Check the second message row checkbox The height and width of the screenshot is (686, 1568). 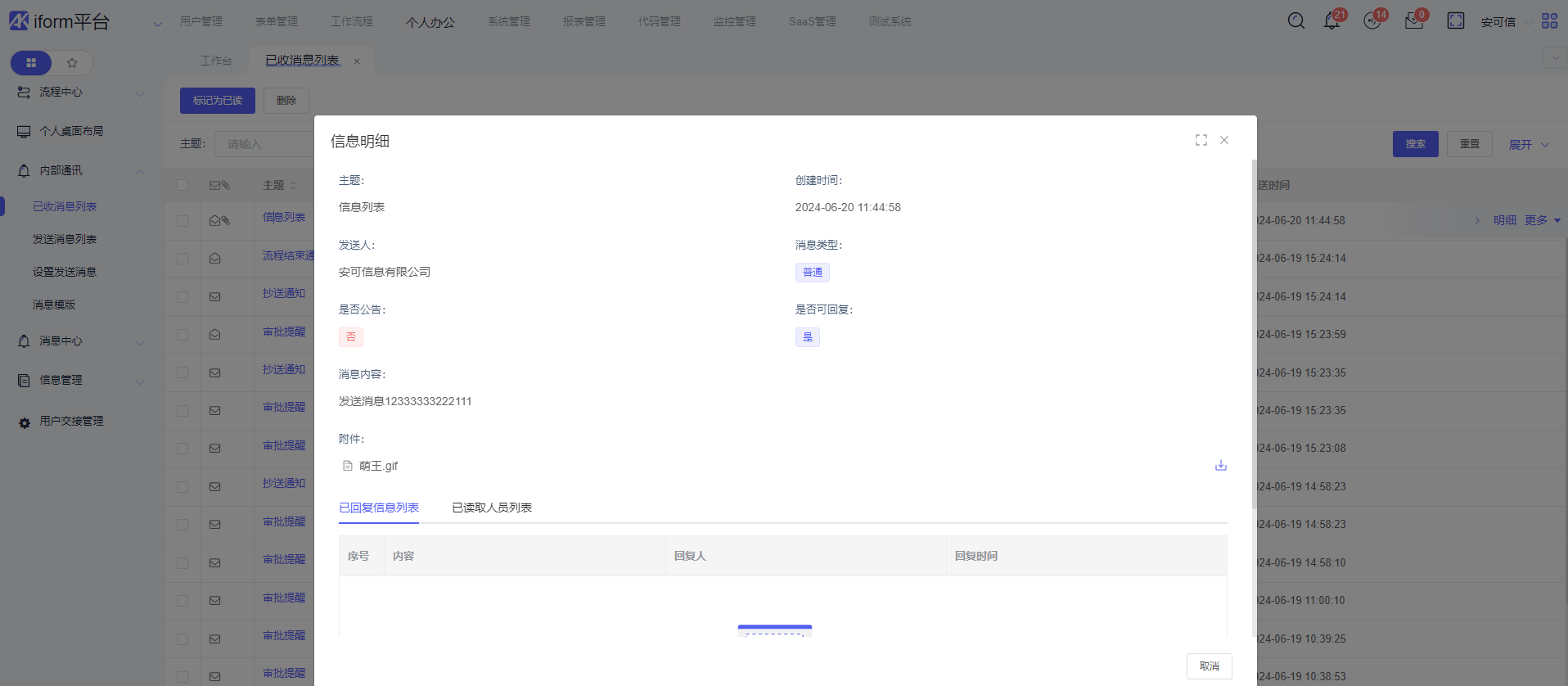182,259
